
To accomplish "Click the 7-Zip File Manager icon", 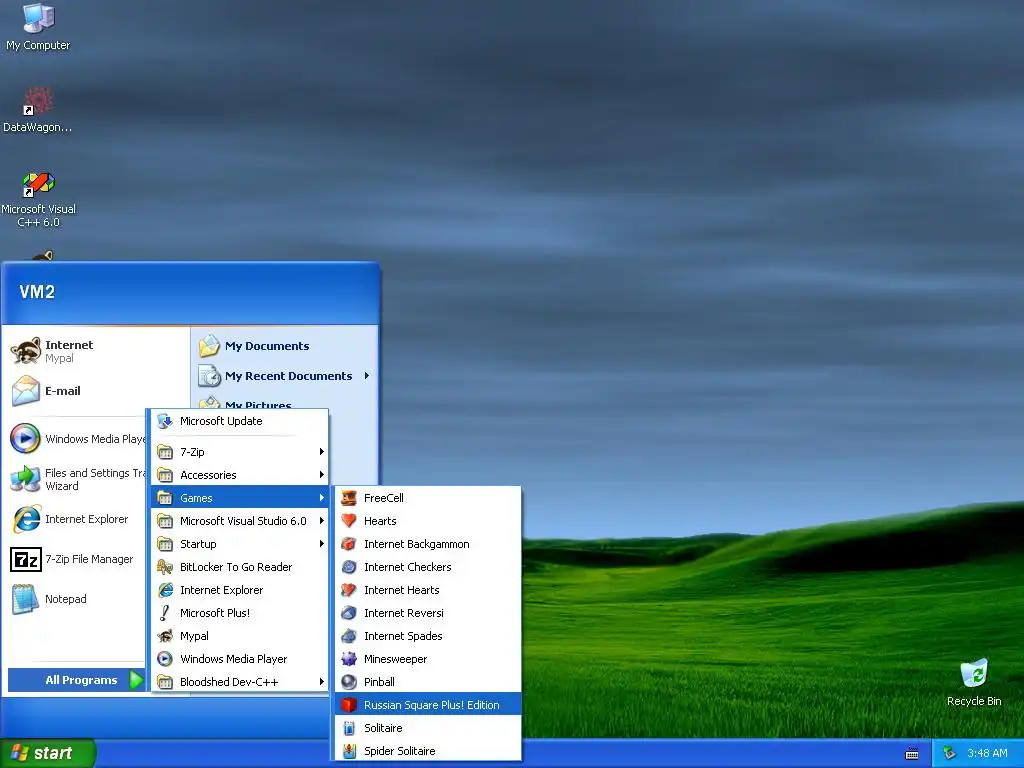I will tap(26, 559).
